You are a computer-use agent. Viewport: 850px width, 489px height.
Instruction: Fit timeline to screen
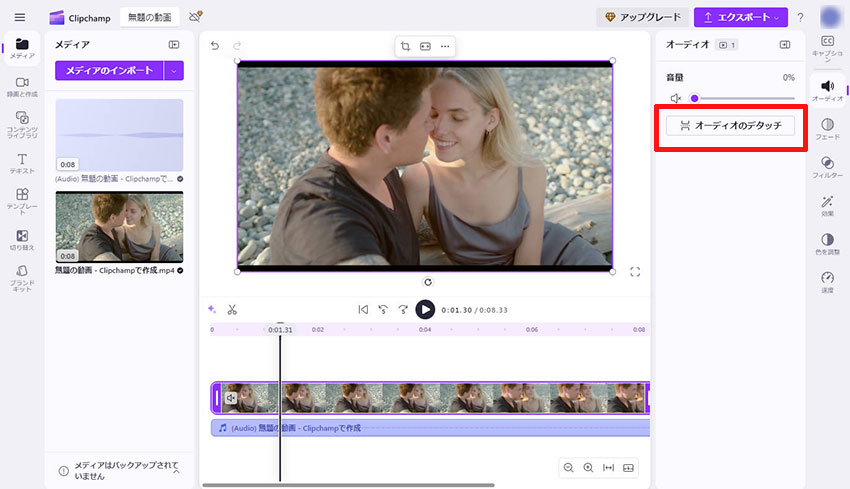(608, 467)
